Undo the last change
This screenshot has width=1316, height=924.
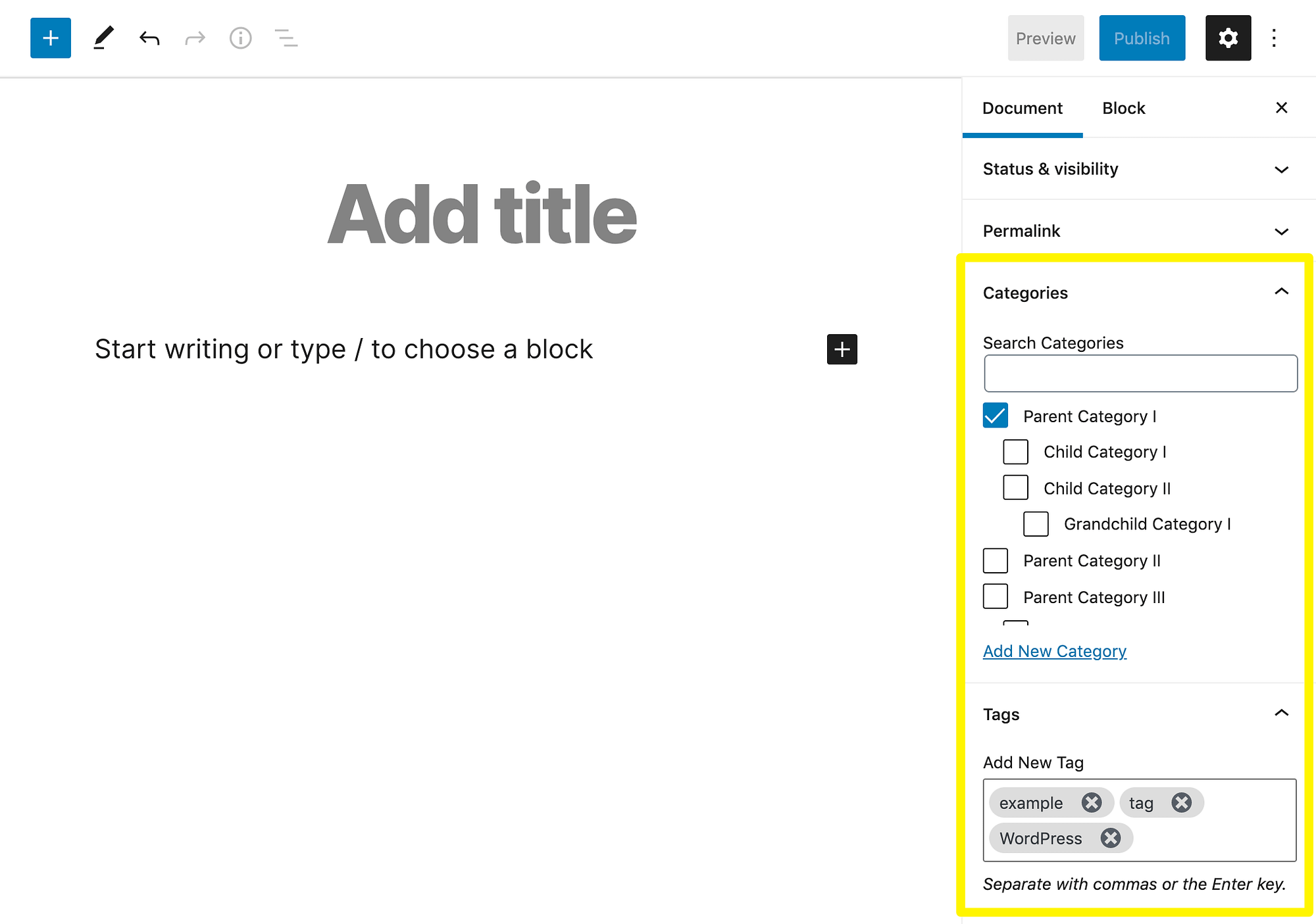click(x=149, y=38)
